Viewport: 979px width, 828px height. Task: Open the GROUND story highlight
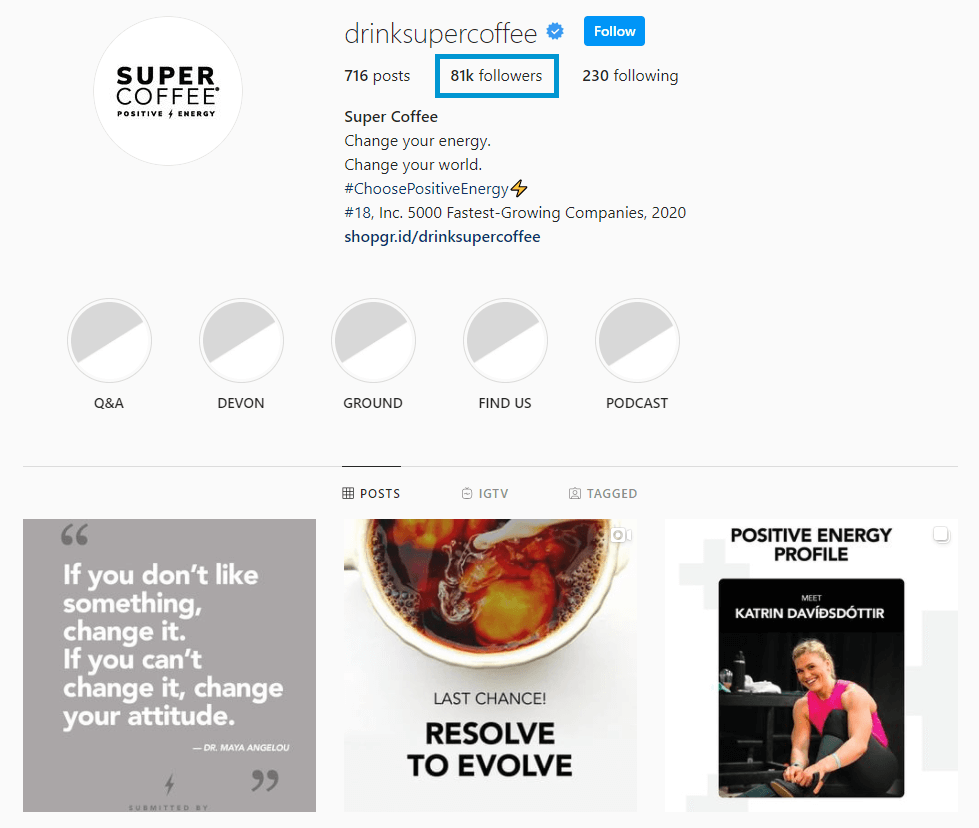pyautogui.click(x=373, y=340)
